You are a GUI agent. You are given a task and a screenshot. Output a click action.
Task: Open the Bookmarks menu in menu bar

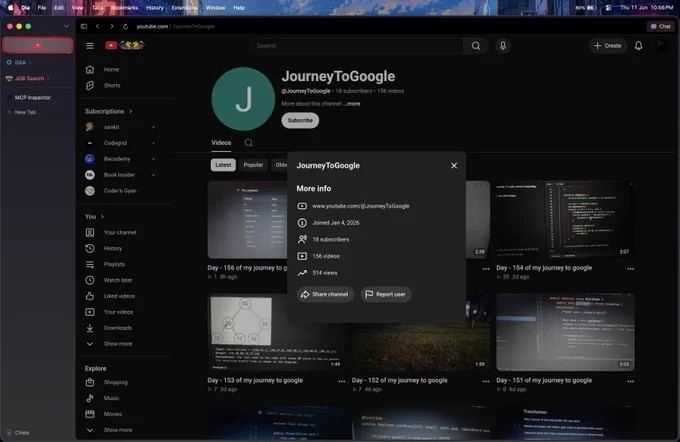pyautogui.click(x=124, y=8)
